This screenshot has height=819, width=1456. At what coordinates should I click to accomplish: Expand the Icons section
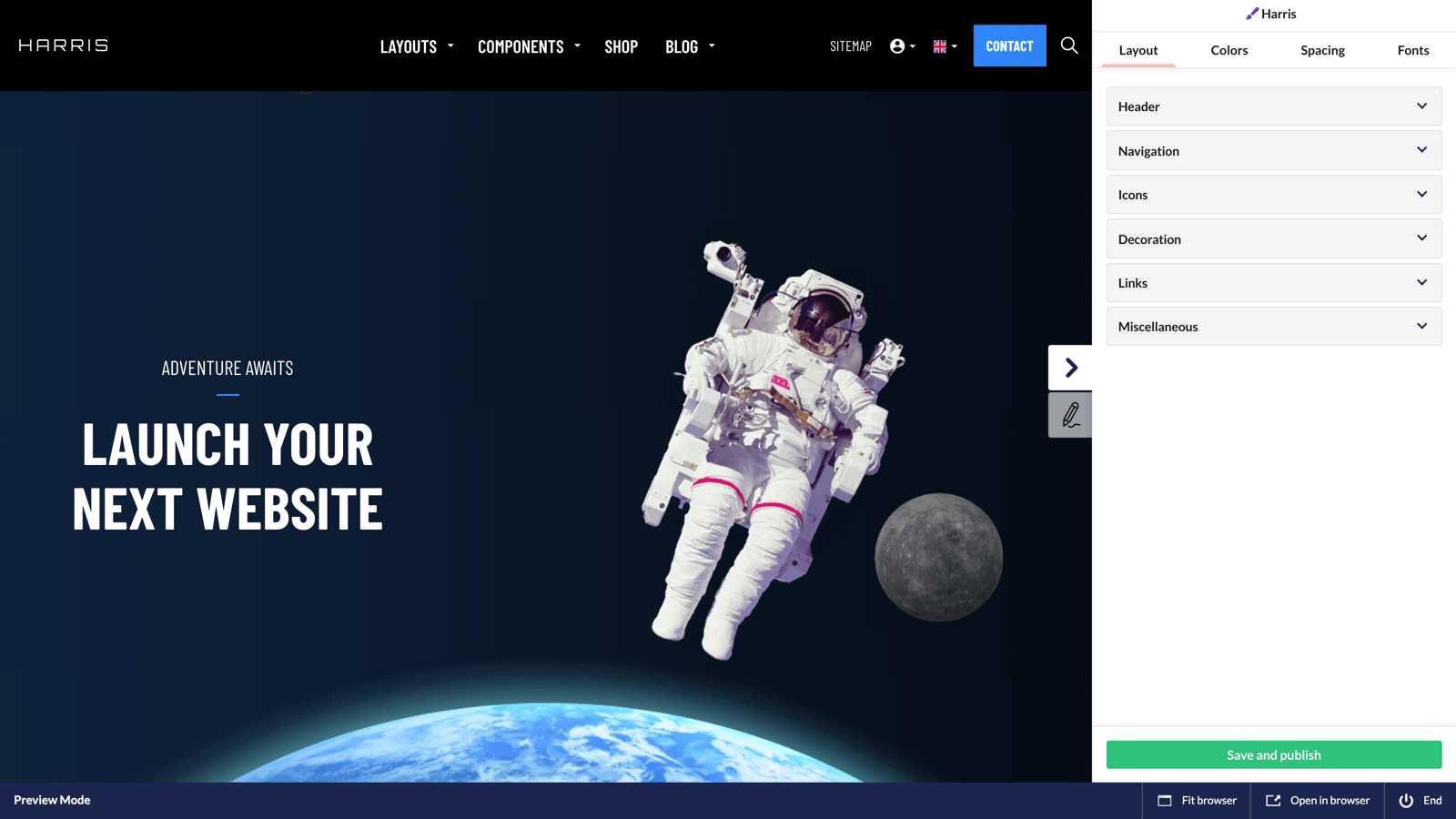(1273, 195)
